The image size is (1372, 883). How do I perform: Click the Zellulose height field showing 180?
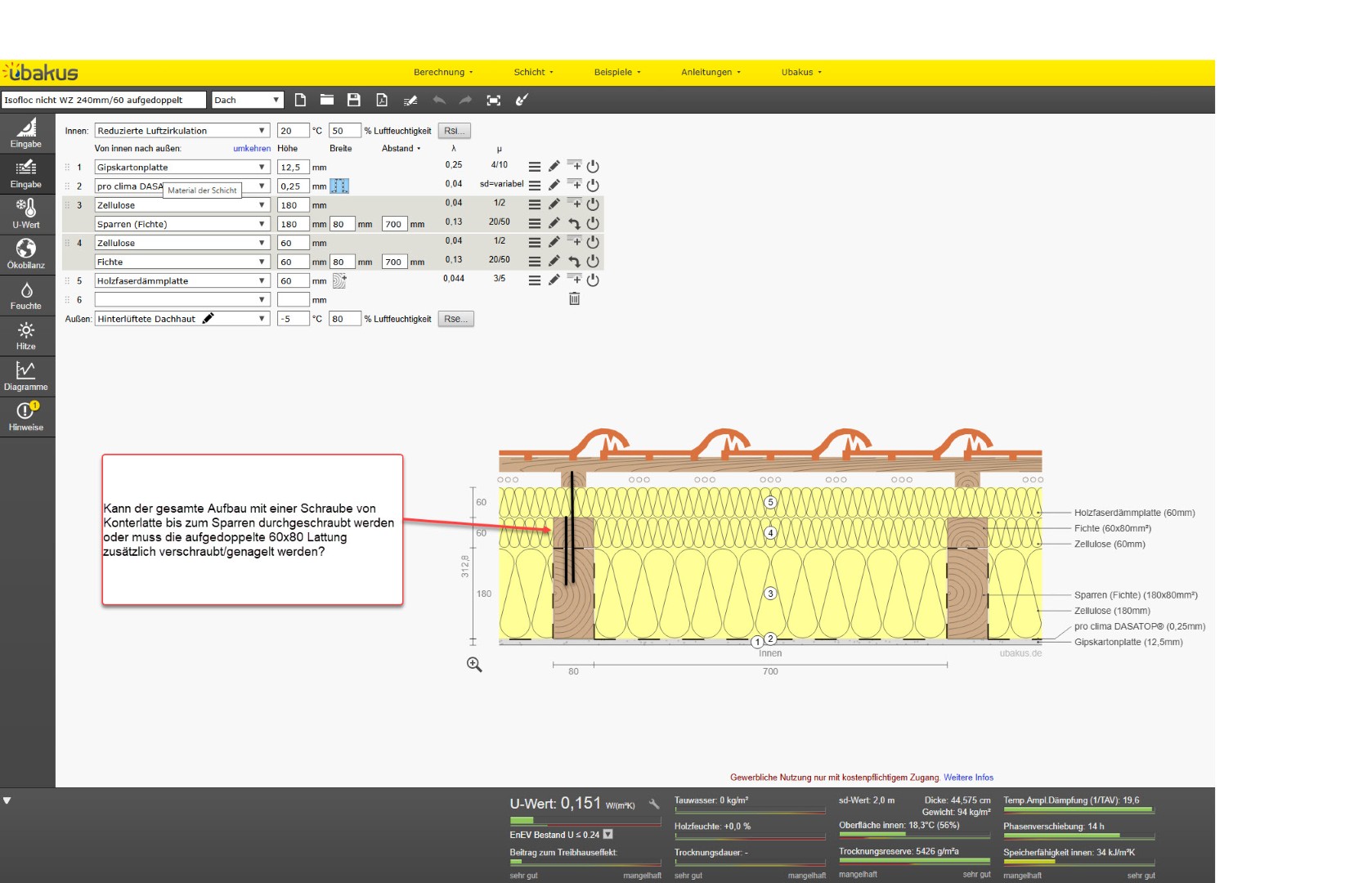pos(292,205)
